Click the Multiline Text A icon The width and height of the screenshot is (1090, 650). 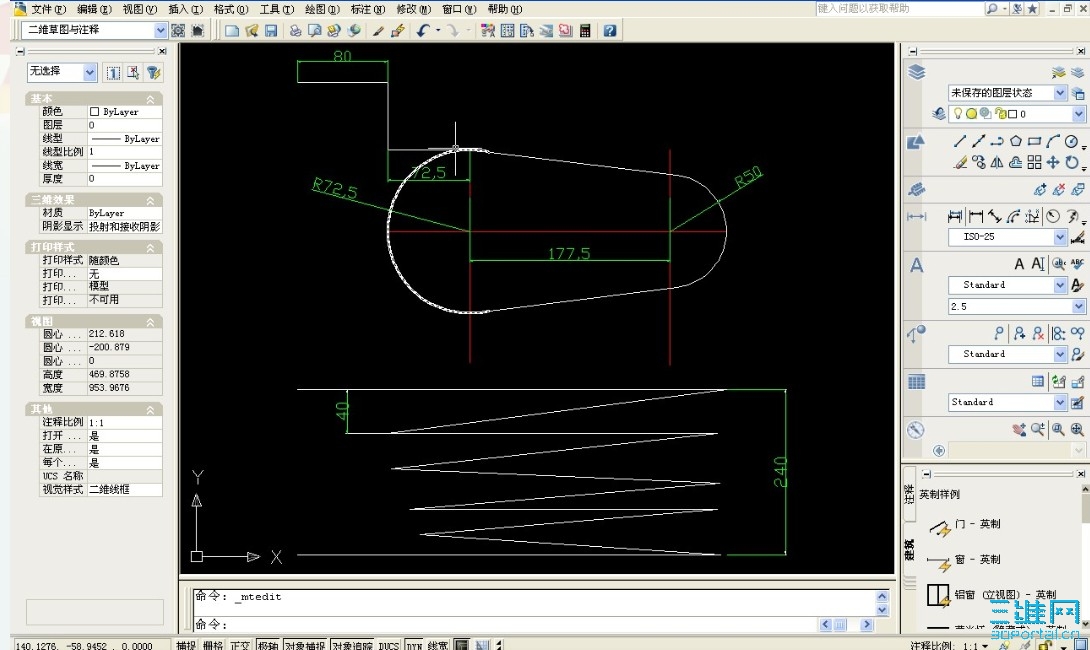(x=1019, y=263)
